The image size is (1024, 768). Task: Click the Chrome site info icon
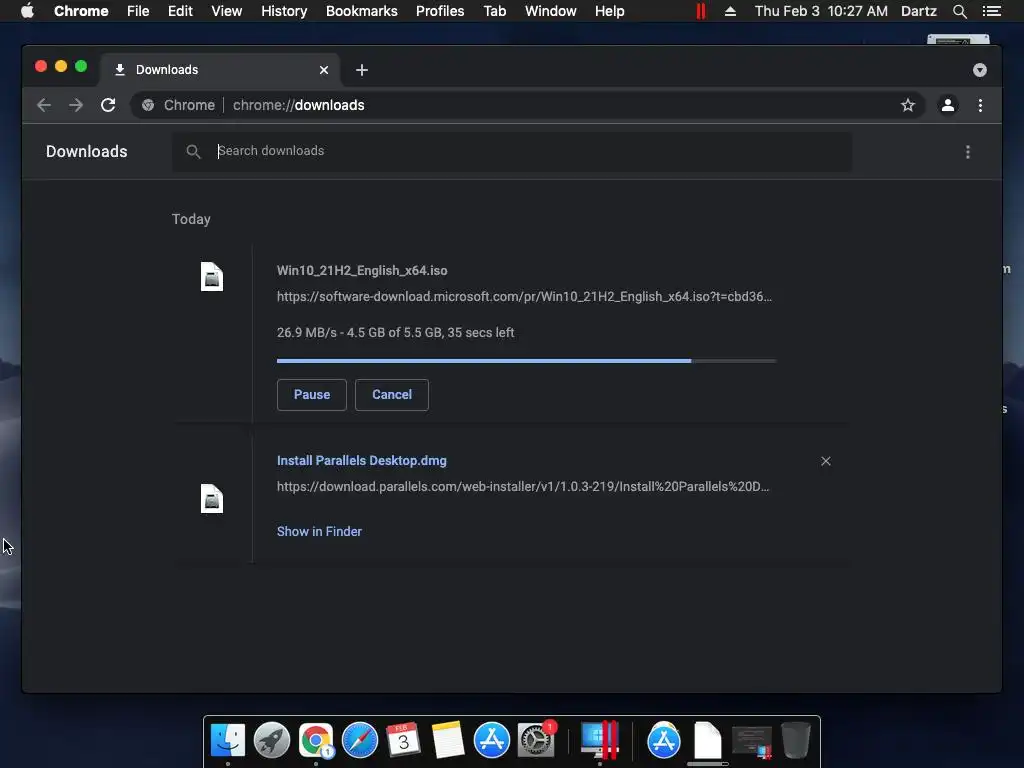[148, 105]
